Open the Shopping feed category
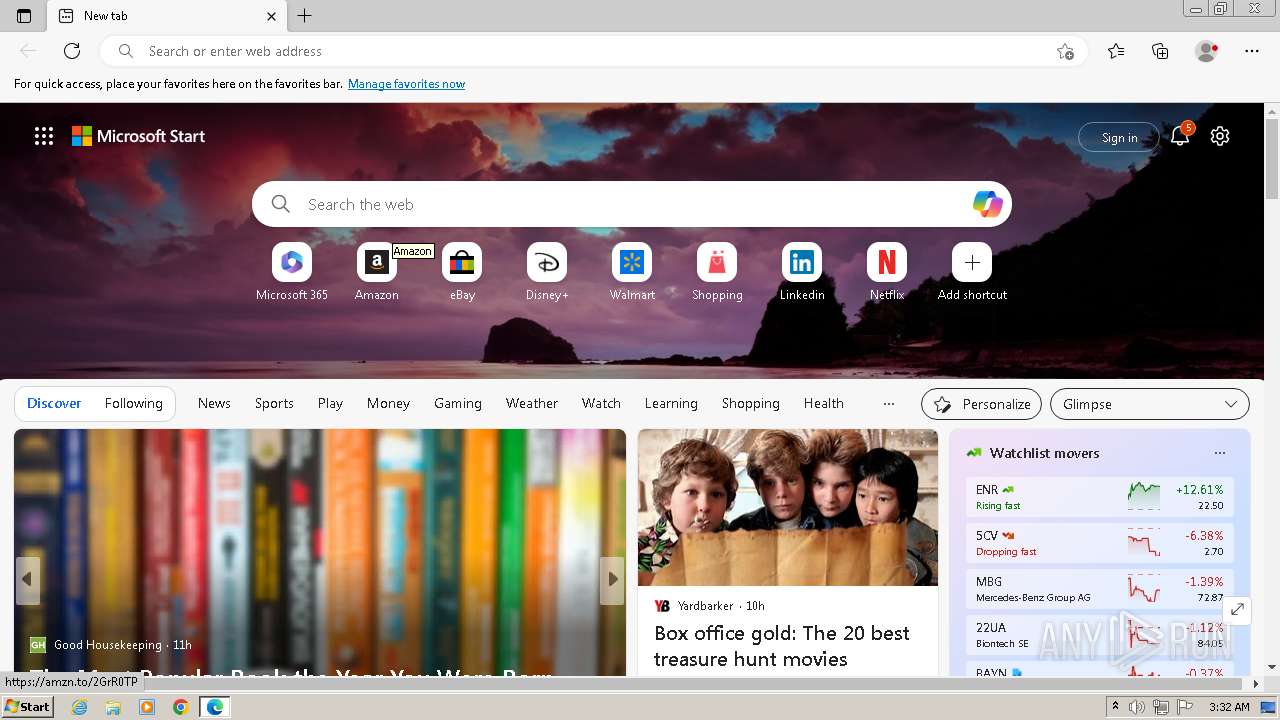 coord(751,403)
